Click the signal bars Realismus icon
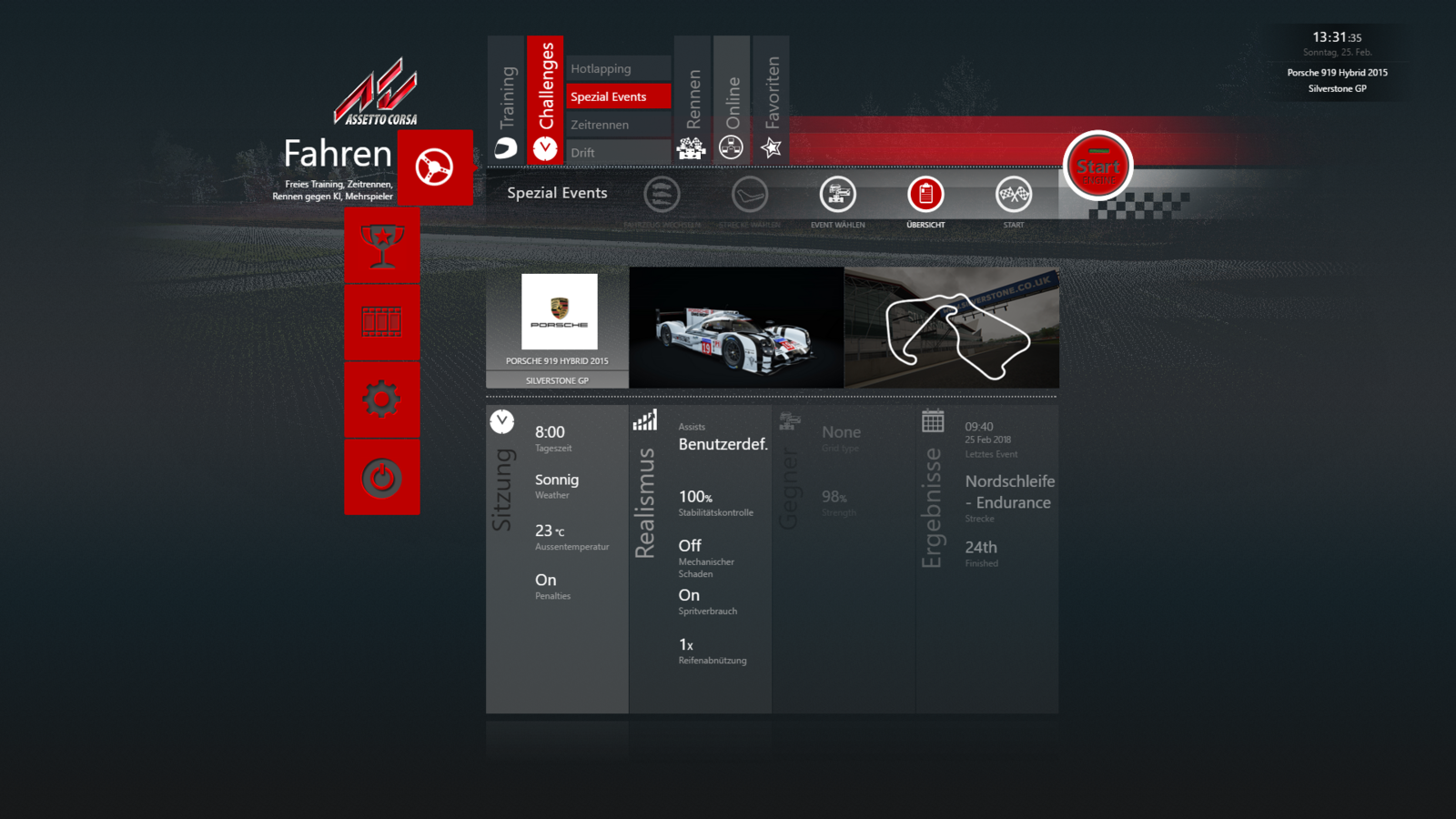 click(645, 420)
